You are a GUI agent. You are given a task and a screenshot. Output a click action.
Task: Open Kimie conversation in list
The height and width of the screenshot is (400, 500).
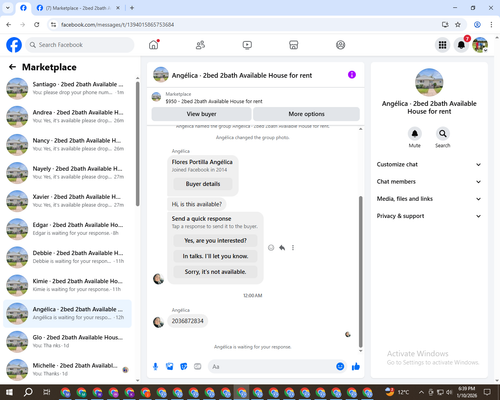(67, 285)
